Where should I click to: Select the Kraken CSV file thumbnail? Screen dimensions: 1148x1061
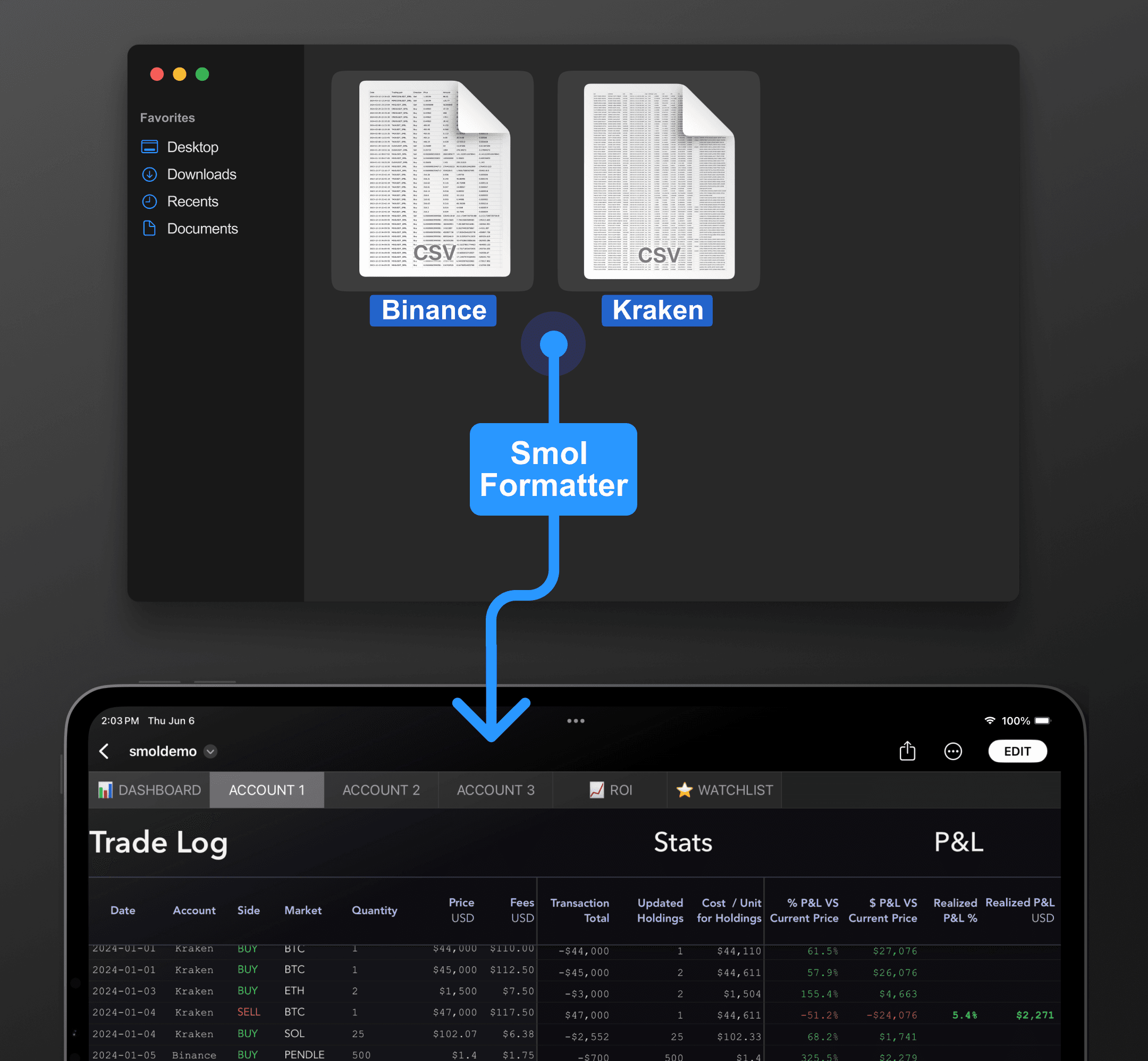point(659,180)
